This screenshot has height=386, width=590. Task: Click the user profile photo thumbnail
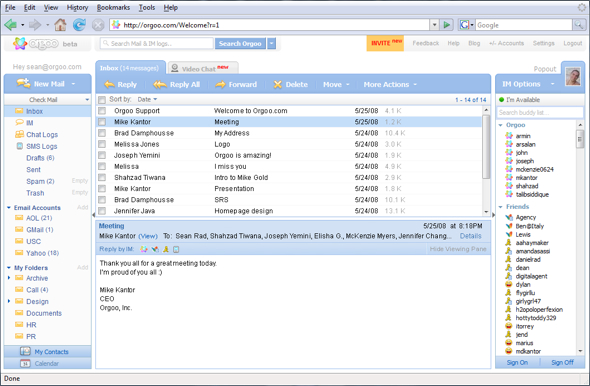[x=573, y=77]
